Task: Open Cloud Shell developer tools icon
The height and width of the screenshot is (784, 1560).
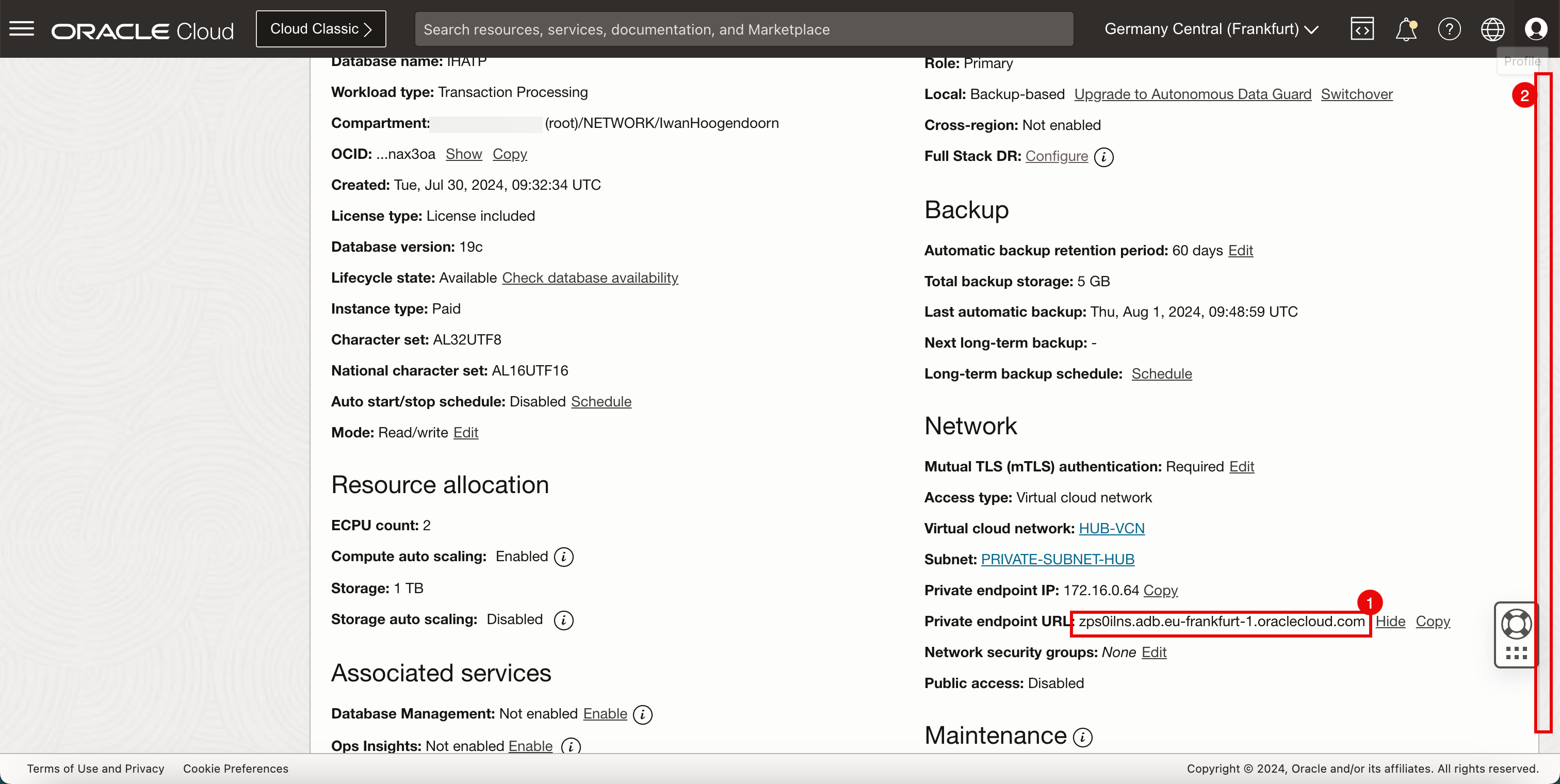Action: click(x=1362, y=29)
